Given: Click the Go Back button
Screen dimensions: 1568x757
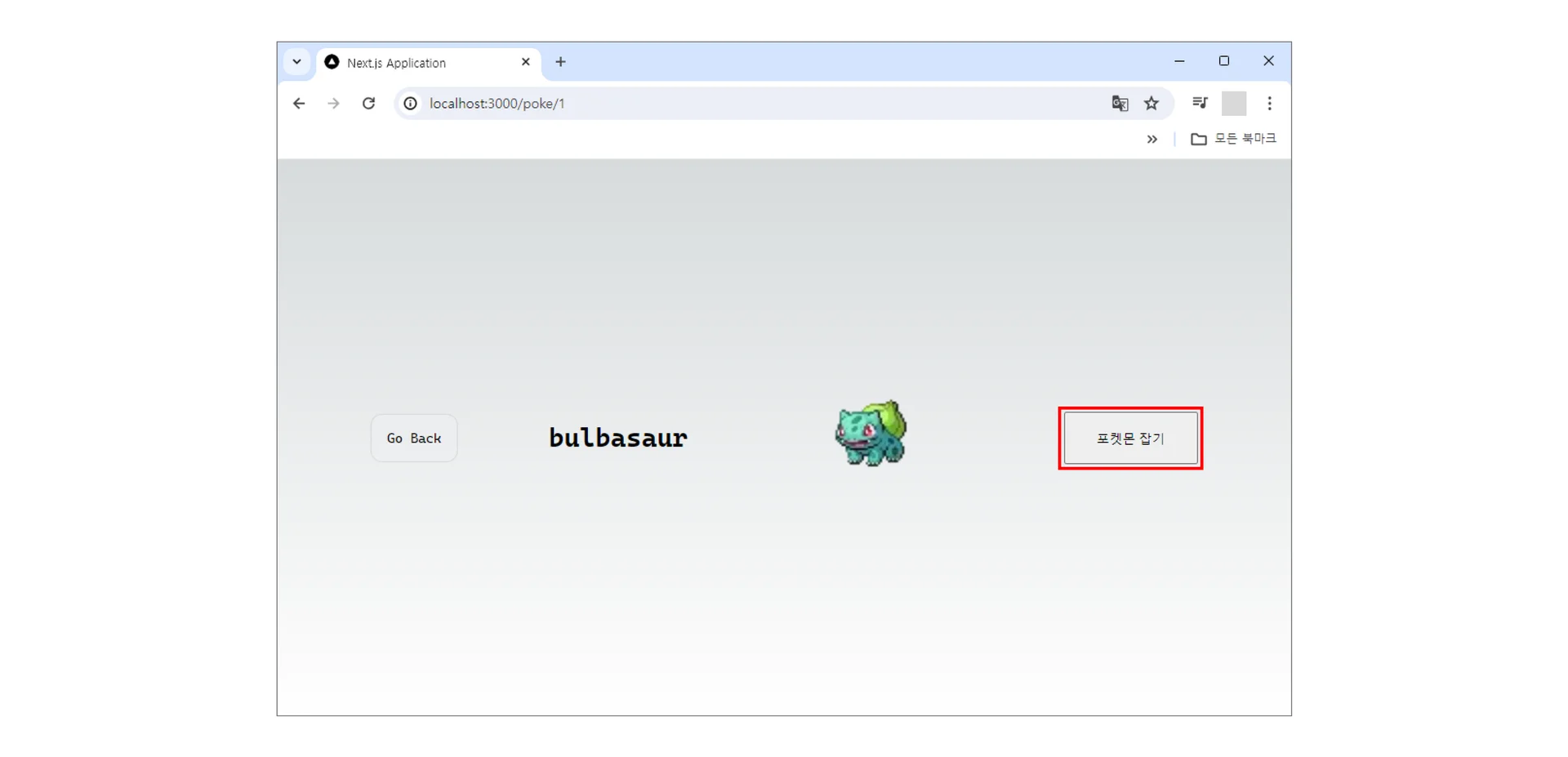Looking at the screenshot, I should pos(414,439).
